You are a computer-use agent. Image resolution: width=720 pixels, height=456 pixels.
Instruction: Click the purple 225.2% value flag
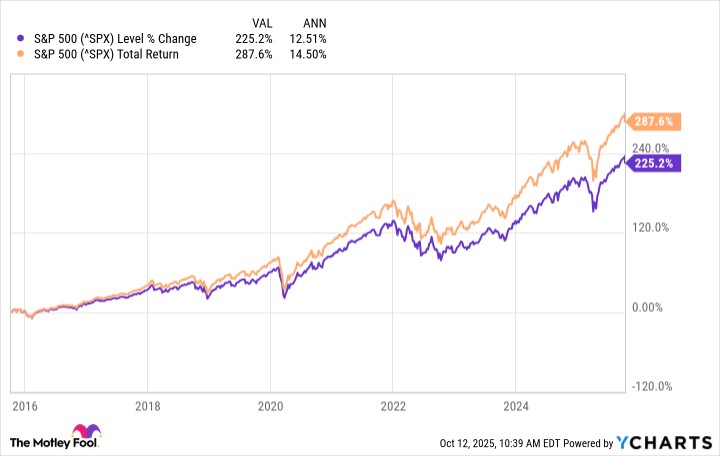pos(655,163)
